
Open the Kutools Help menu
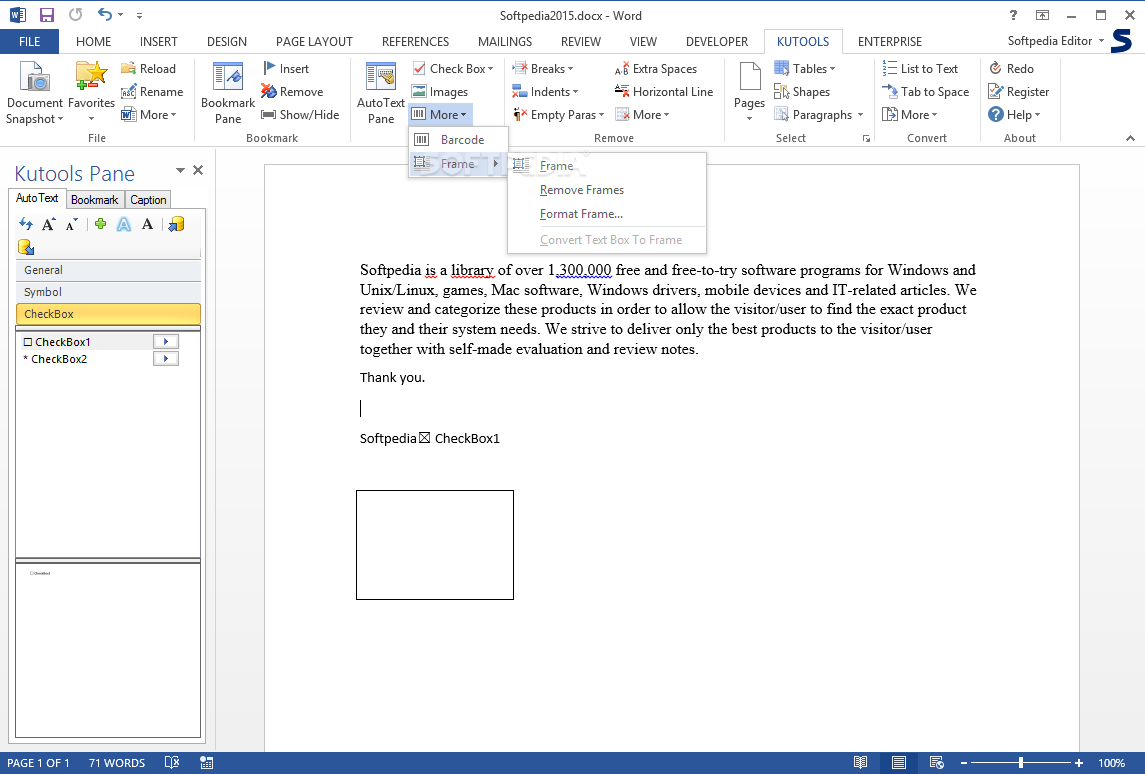[x=1014, y=115]
